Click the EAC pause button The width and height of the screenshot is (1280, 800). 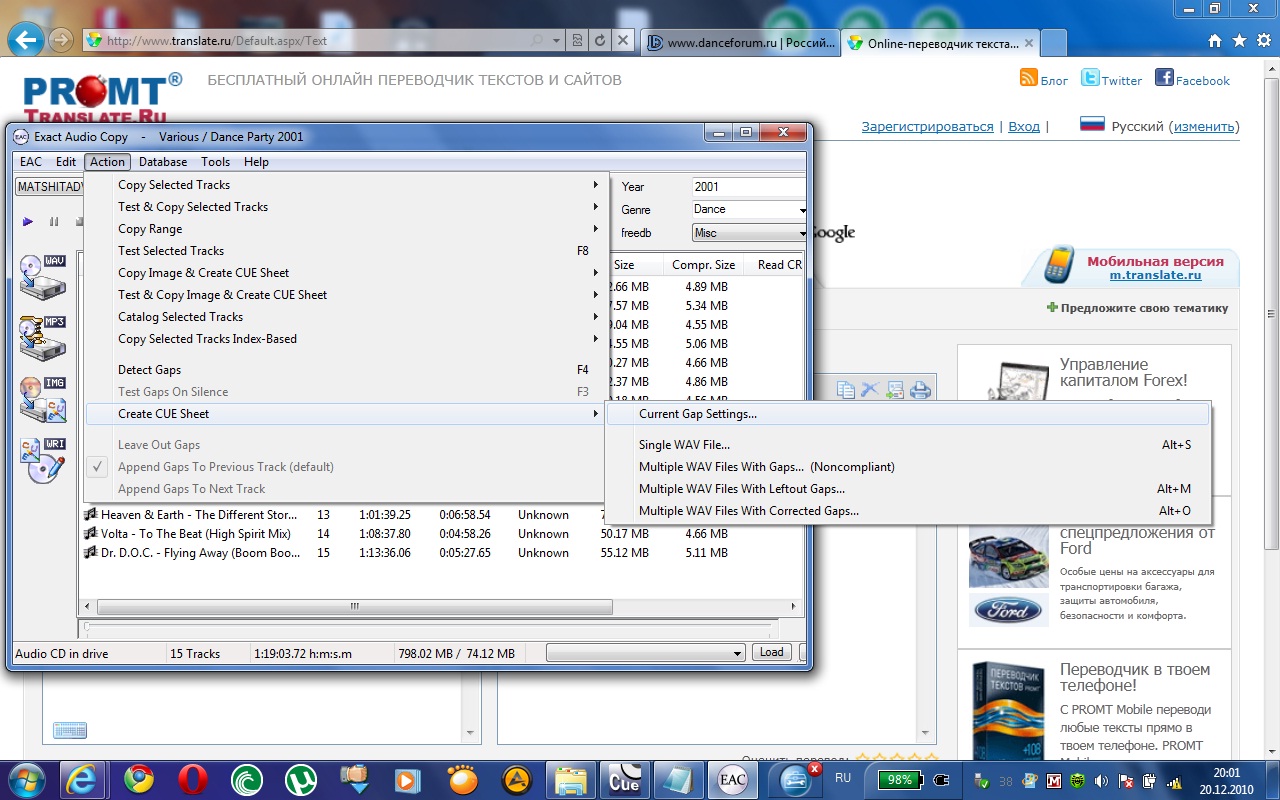[x=54, y=221]
